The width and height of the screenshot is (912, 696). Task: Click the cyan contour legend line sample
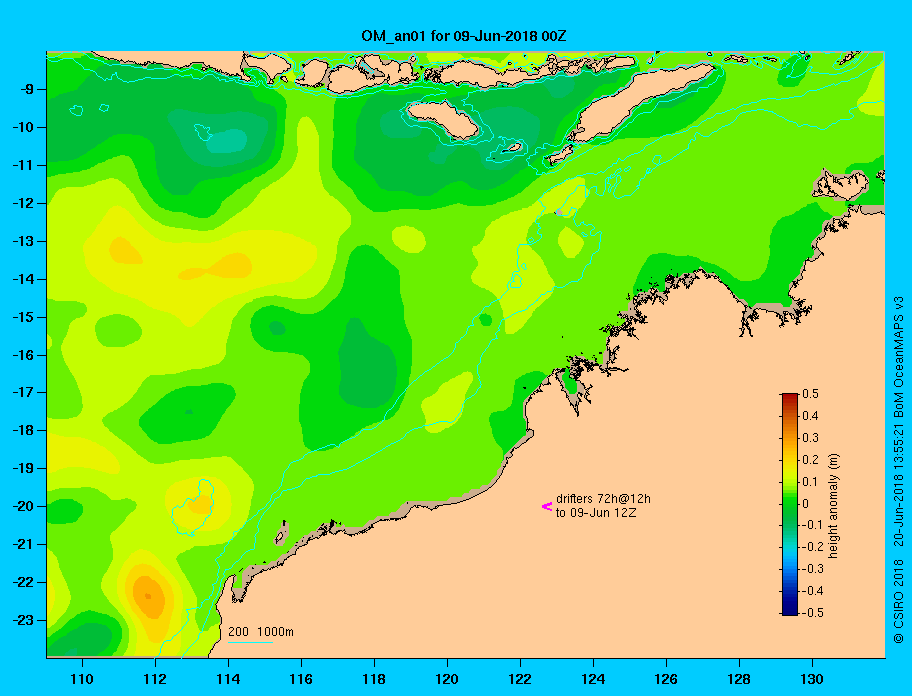point(250,642)
